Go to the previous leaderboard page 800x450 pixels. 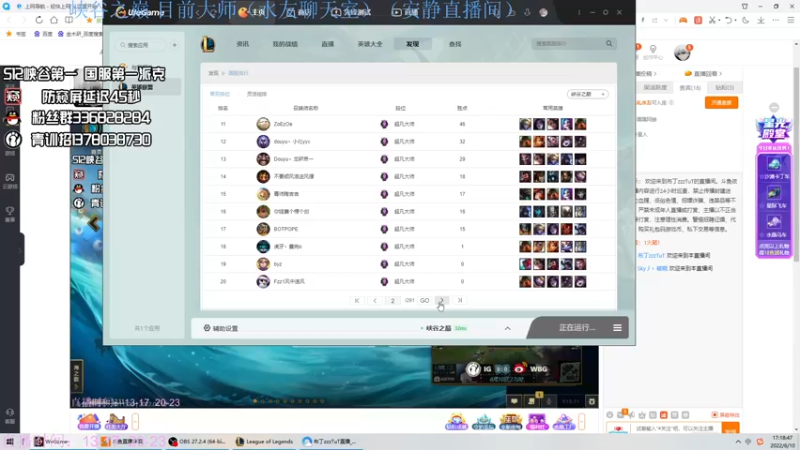(375, 301)
